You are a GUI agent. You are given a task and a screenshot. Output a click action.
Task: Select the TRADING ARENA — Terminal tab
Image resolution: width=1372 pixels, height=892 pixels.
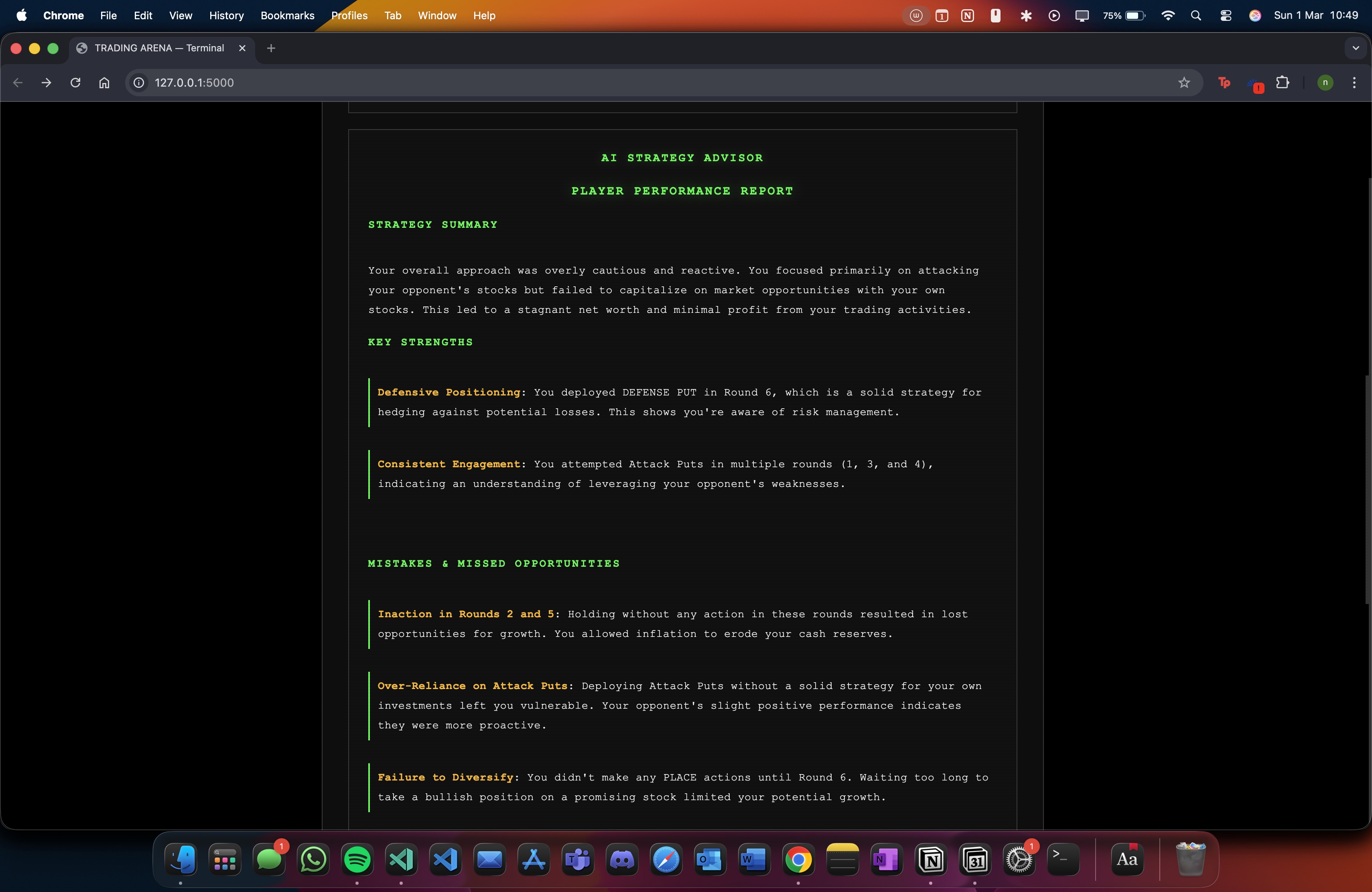click(x=158, y=49)
